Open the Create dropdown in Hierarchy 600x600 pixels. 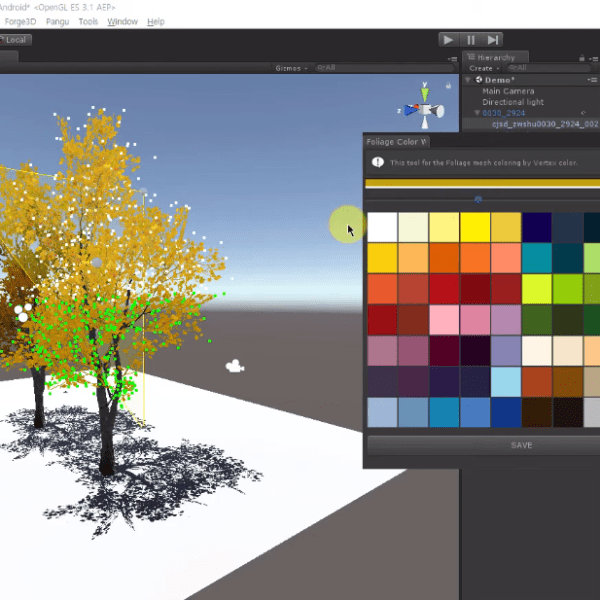[x=483, y=68]
